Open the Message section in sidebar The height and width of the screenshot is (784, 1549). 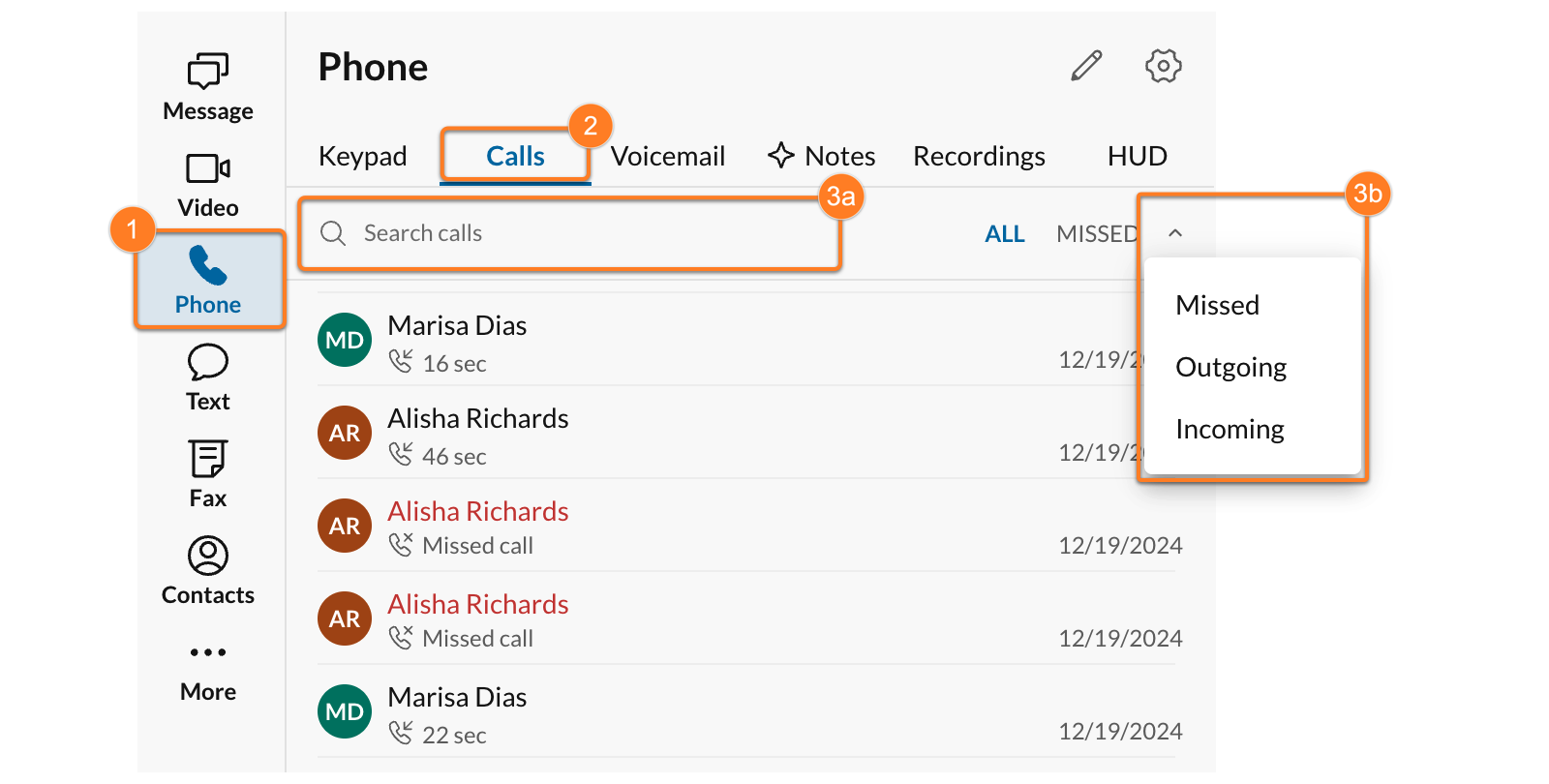tap(208, 87)
